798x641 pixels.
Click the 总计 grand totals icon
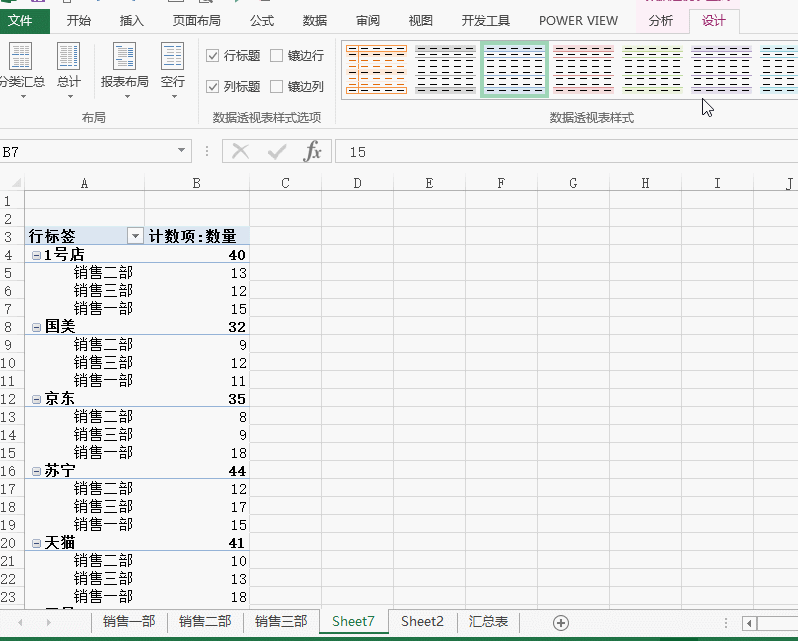pyautogui.click(x=68, y=58)
